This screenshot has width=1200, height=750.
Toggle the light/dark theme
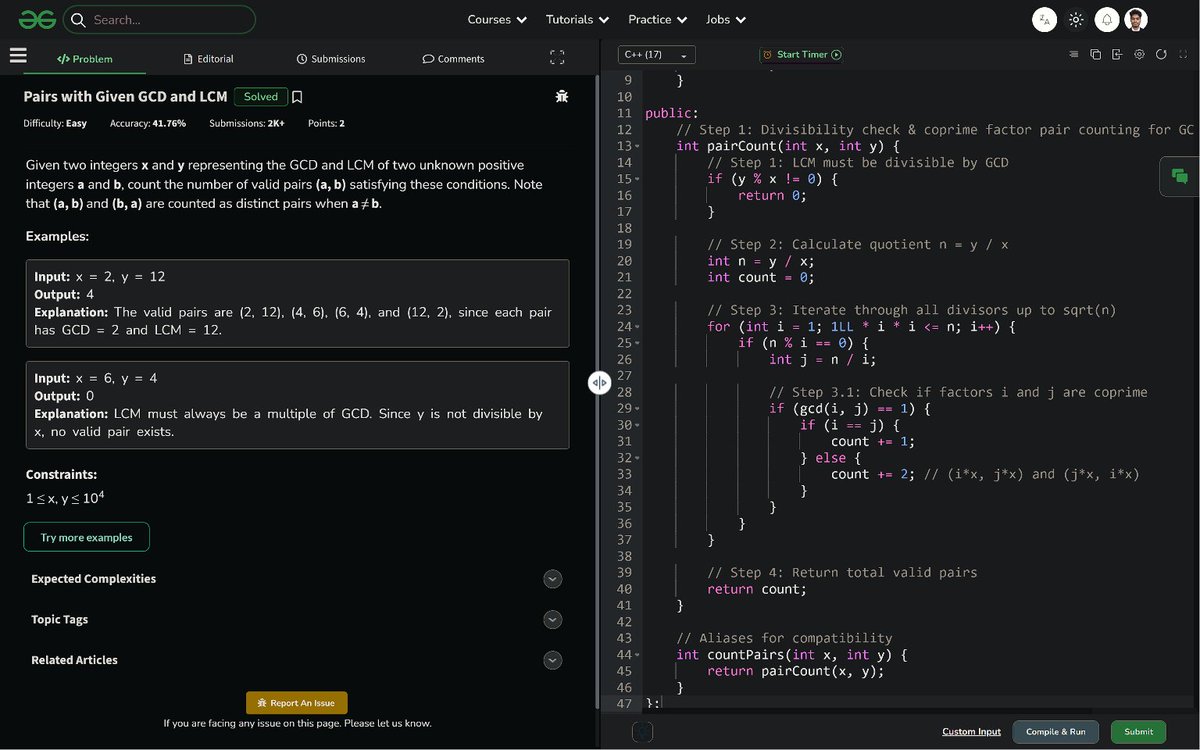pyautogui.click(x=1076, y=19)
